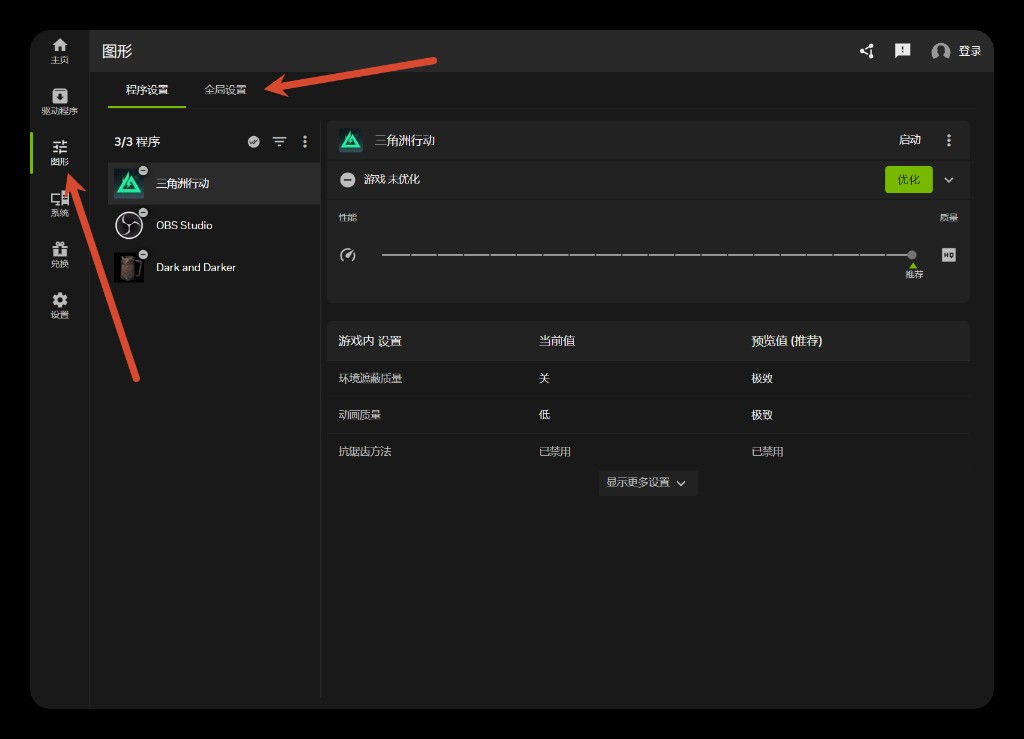The image size is (1024, 739).
Task: Click the checkmark badge icon beside 3/3 程序
Action: click(254, 142)
